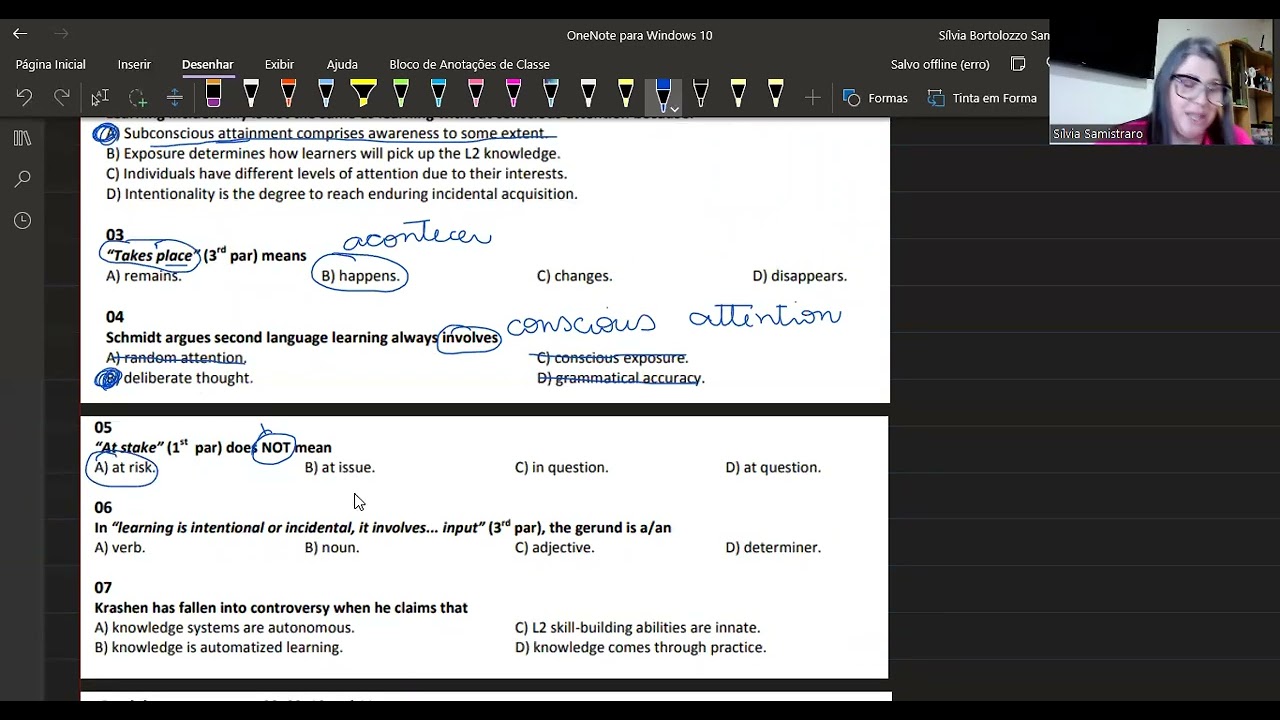Add a new pen with the plus icon
Screen dimensions: 1280x720
(x=813, y=98)
